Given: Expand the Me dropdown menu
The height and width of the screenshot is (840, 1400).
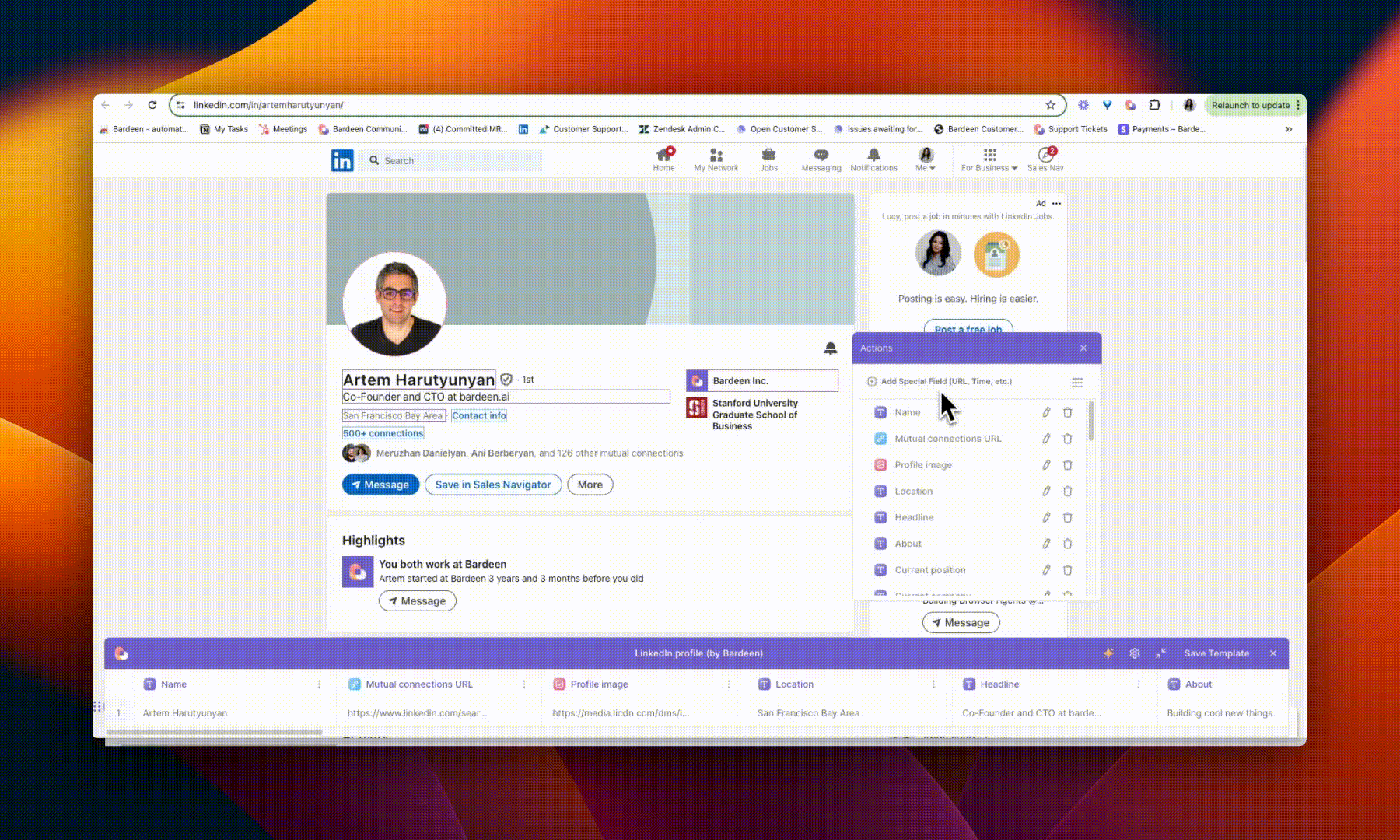Looking at the screenshot, I should 926,159.
